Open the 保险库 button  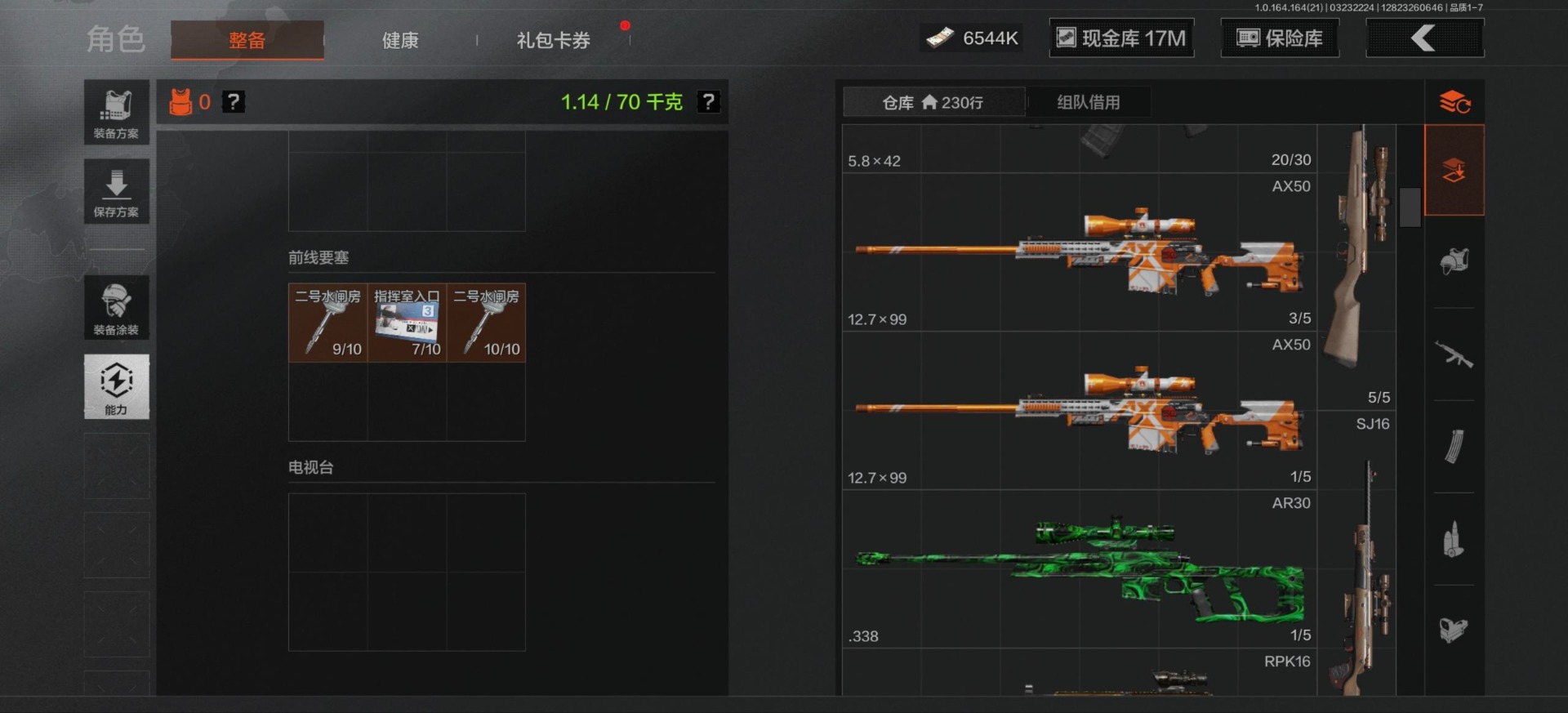(1280, 38)
